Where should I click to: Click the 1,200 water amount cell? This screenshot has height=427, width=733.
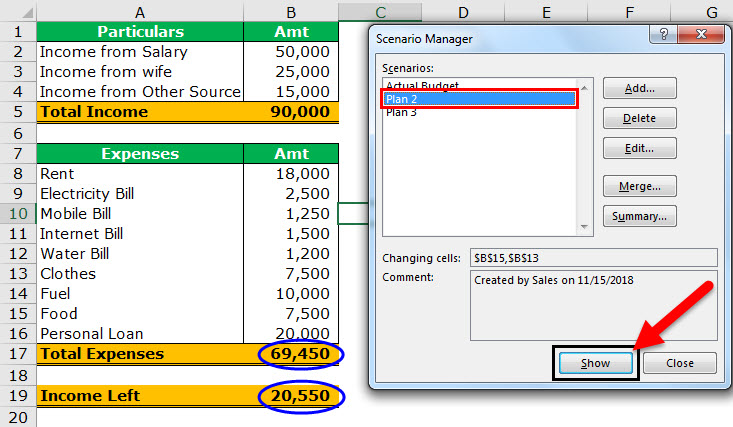click(x=291, y=253)
